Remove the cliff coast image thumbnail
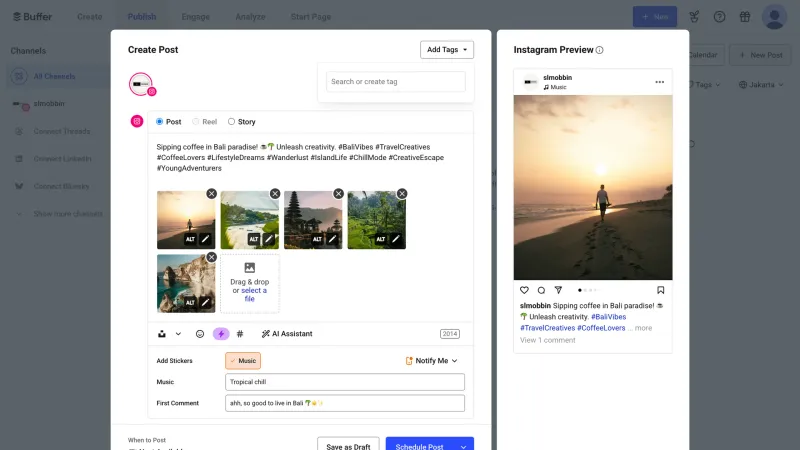The height and width of the screenshot is (450, 800). pos(211,257)
